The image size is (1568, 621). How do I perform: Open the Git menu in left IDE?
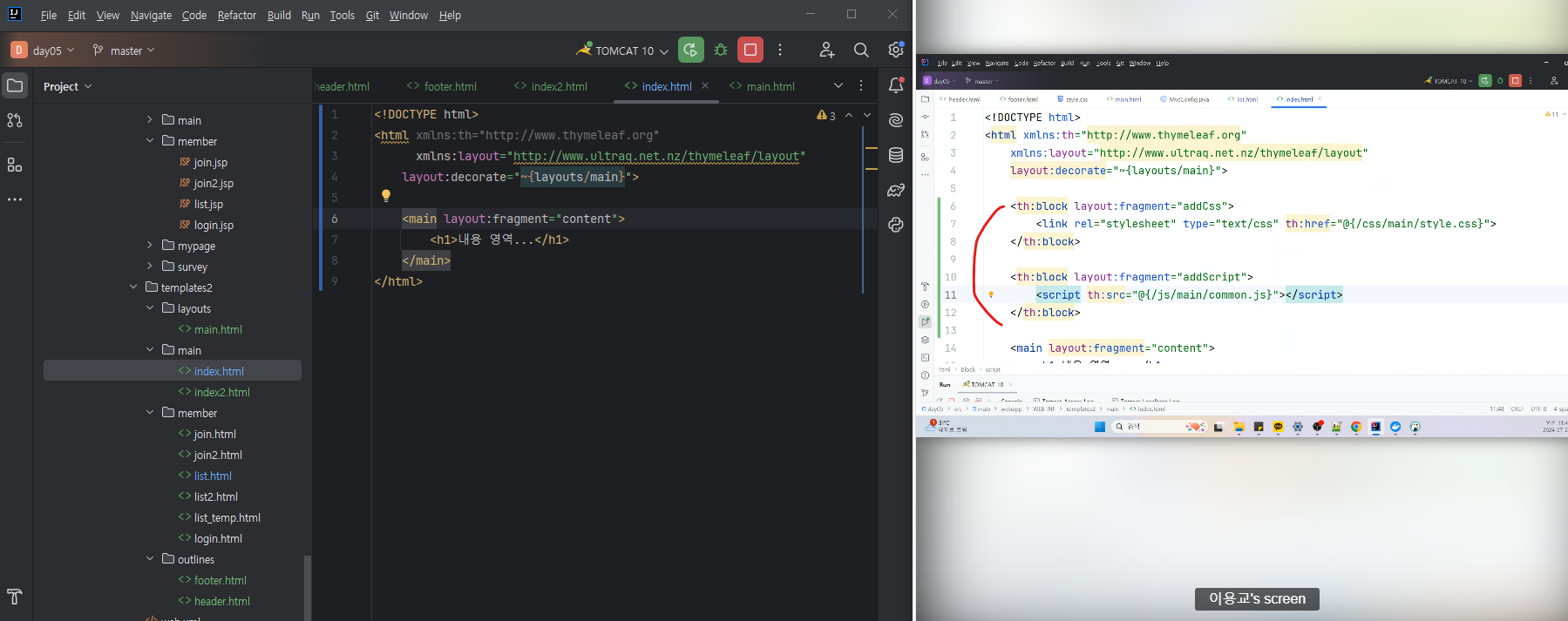pos(372,15)
